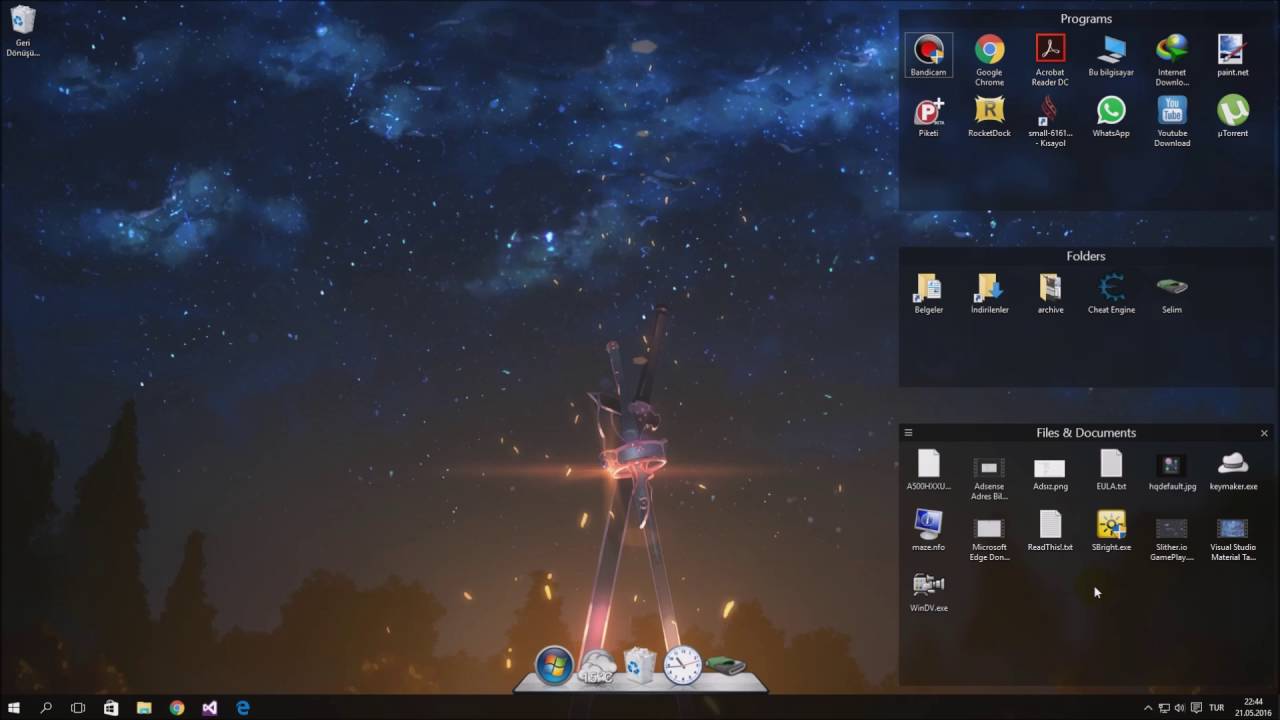
Task: Select the small-6161 Kısayol shortcut
Action: coord(1050,121)
